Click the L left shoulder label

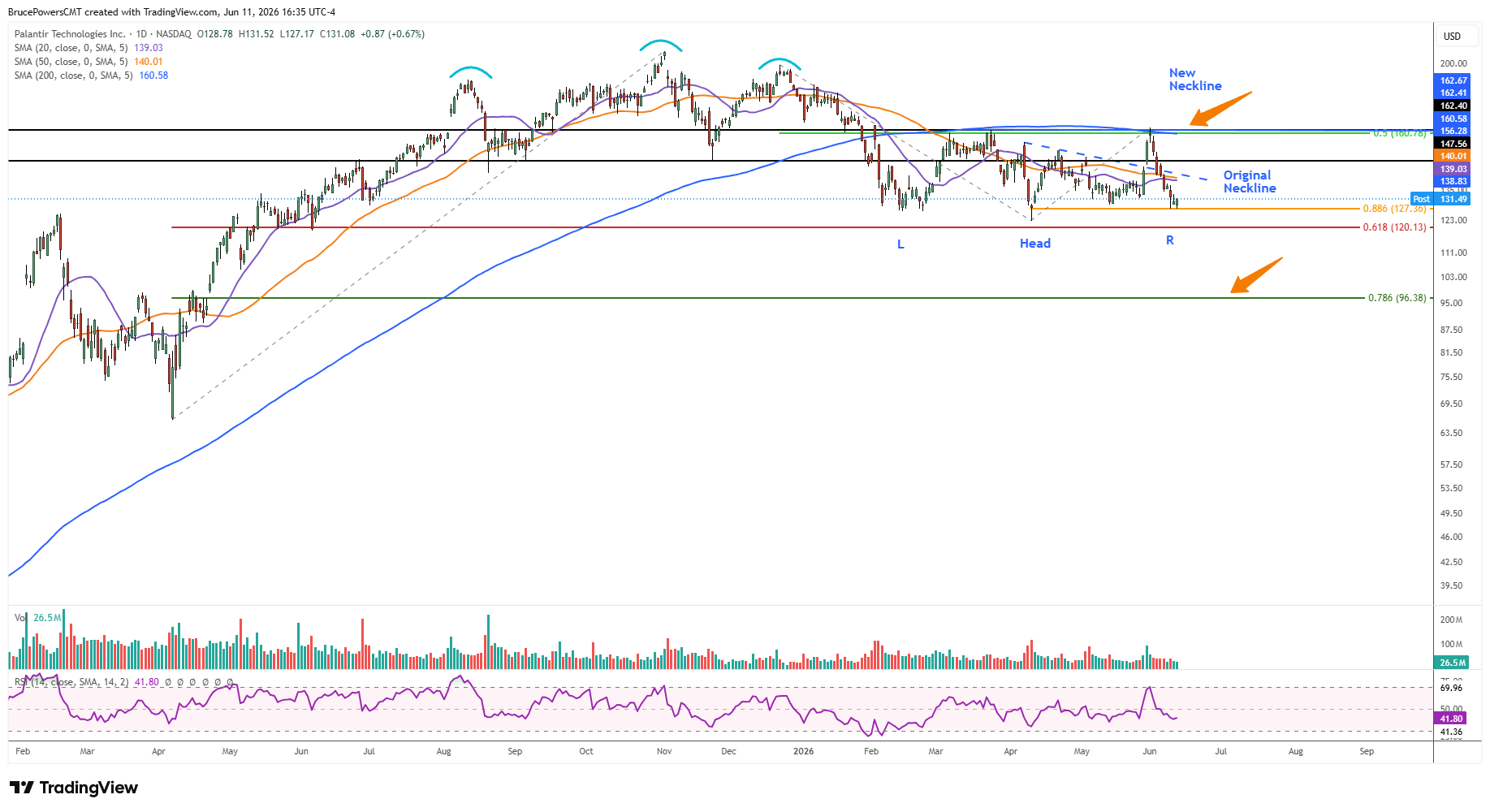900,244
